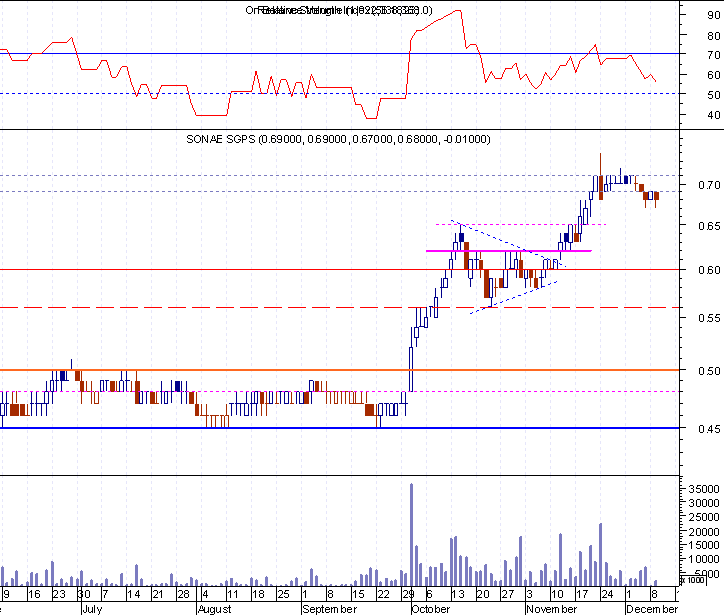This screenshot has height=615, width=724.
Task: Click the 0.45 price axis label
Action: 709,429
